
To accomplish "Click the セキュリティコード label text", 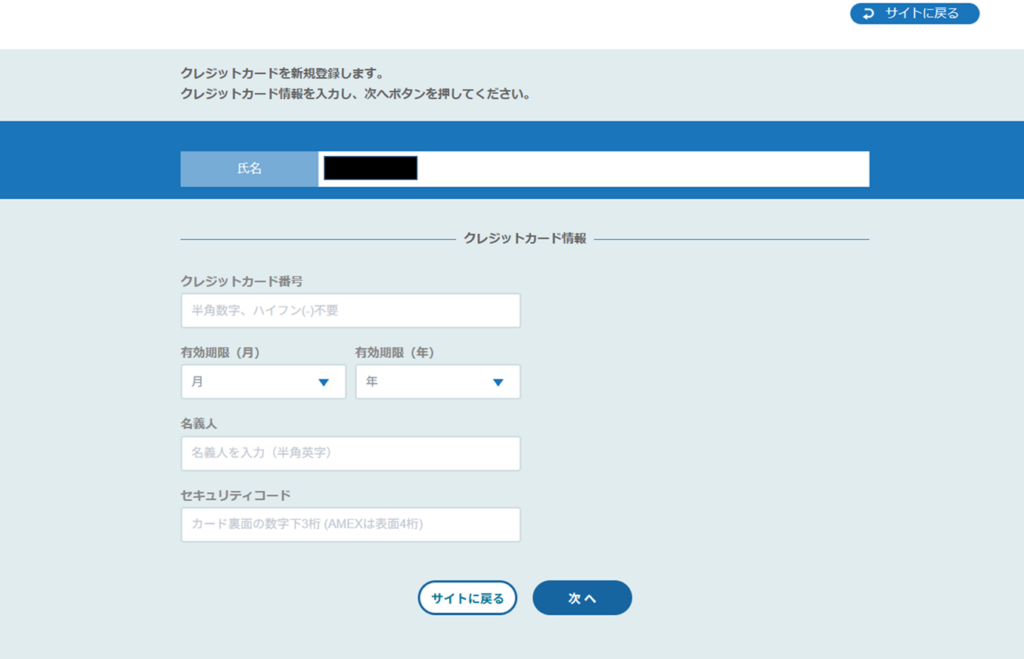I will tap(236, 495).
